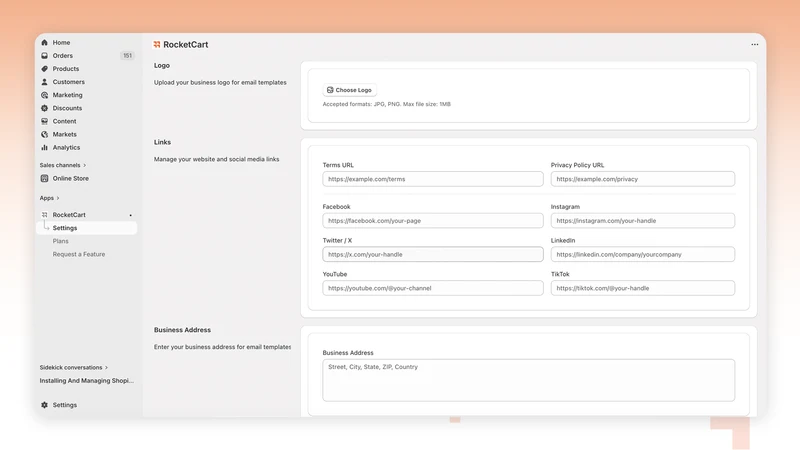The height and width of the screenshot is (450, 800).
Task: Open Request a Feature link
Action: point(79,254)
